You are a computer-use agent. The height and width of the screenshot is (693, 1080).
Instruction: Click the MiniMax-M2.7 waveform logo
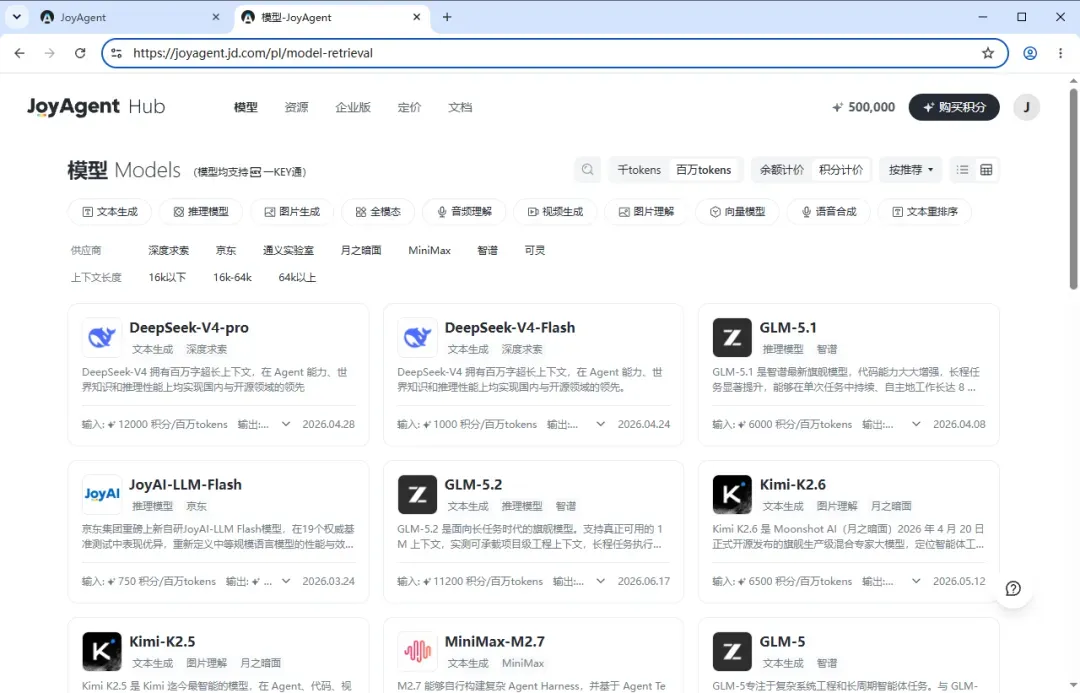pos(417,651)
